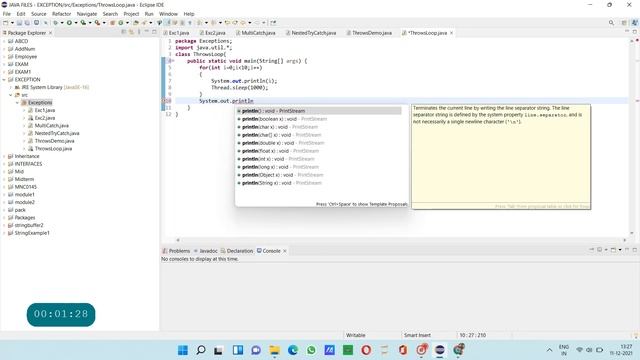Image resolution: width=640 pixels, height=360 pixels.
Task: Open the Problems view tab
Action: click(176, 251)
